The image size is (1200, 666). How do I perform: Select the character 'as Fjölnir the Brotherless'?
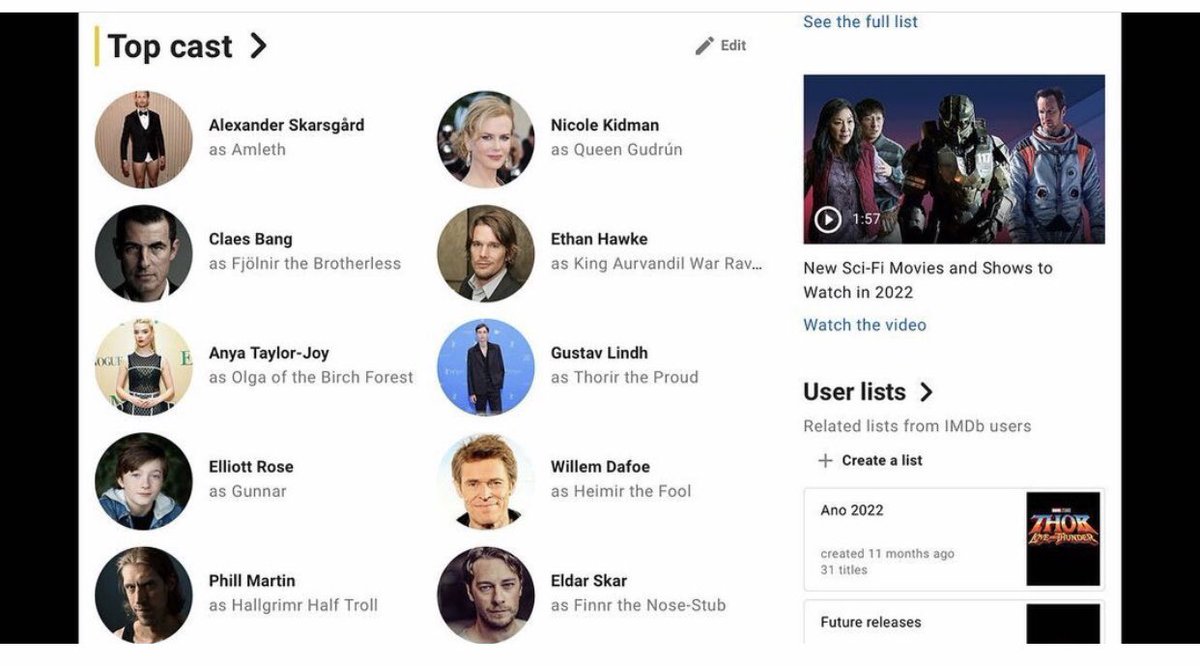coord(304,264)
